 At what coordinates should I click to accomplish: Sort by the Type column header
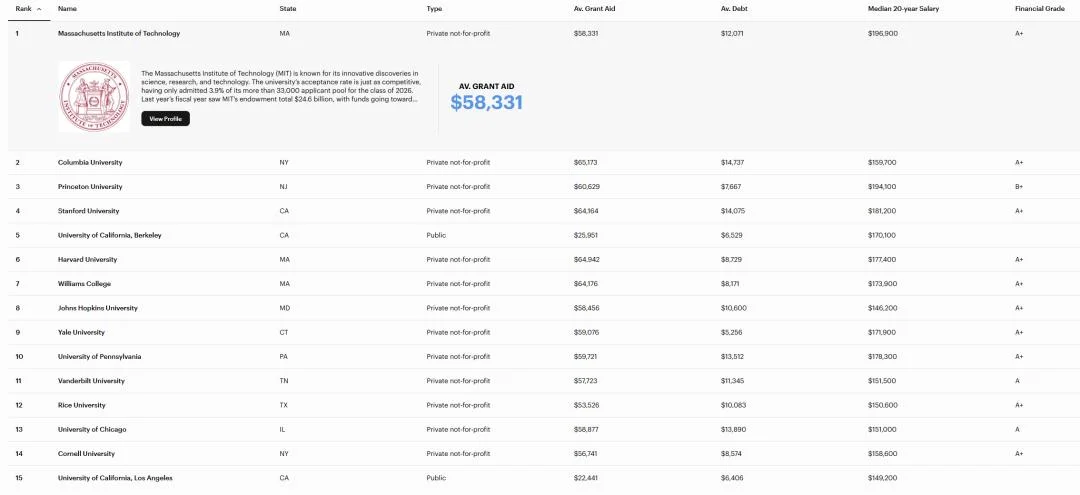point(434,9)
